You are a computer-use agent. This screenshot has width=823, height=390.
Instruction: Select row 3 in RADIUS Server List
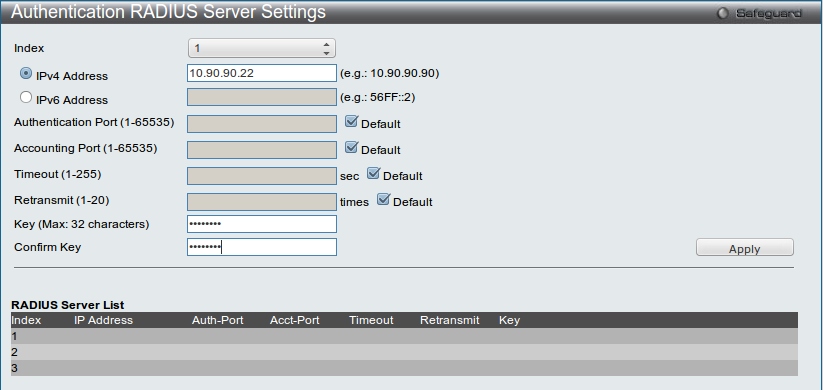(x=404, y=368)
